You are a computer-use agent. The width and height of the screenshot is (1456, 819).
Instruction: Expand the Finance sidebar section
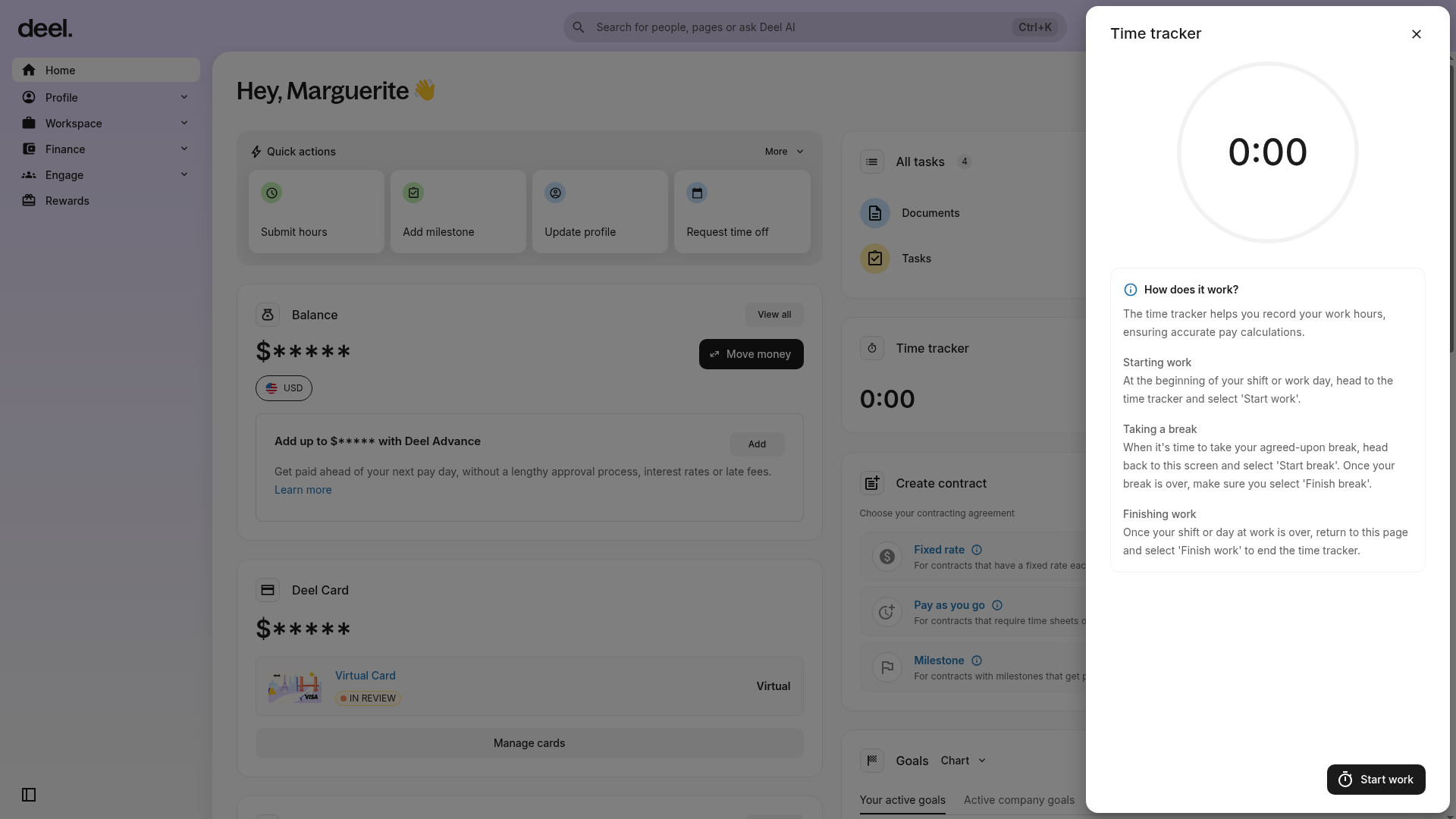(x=184, y=149)
